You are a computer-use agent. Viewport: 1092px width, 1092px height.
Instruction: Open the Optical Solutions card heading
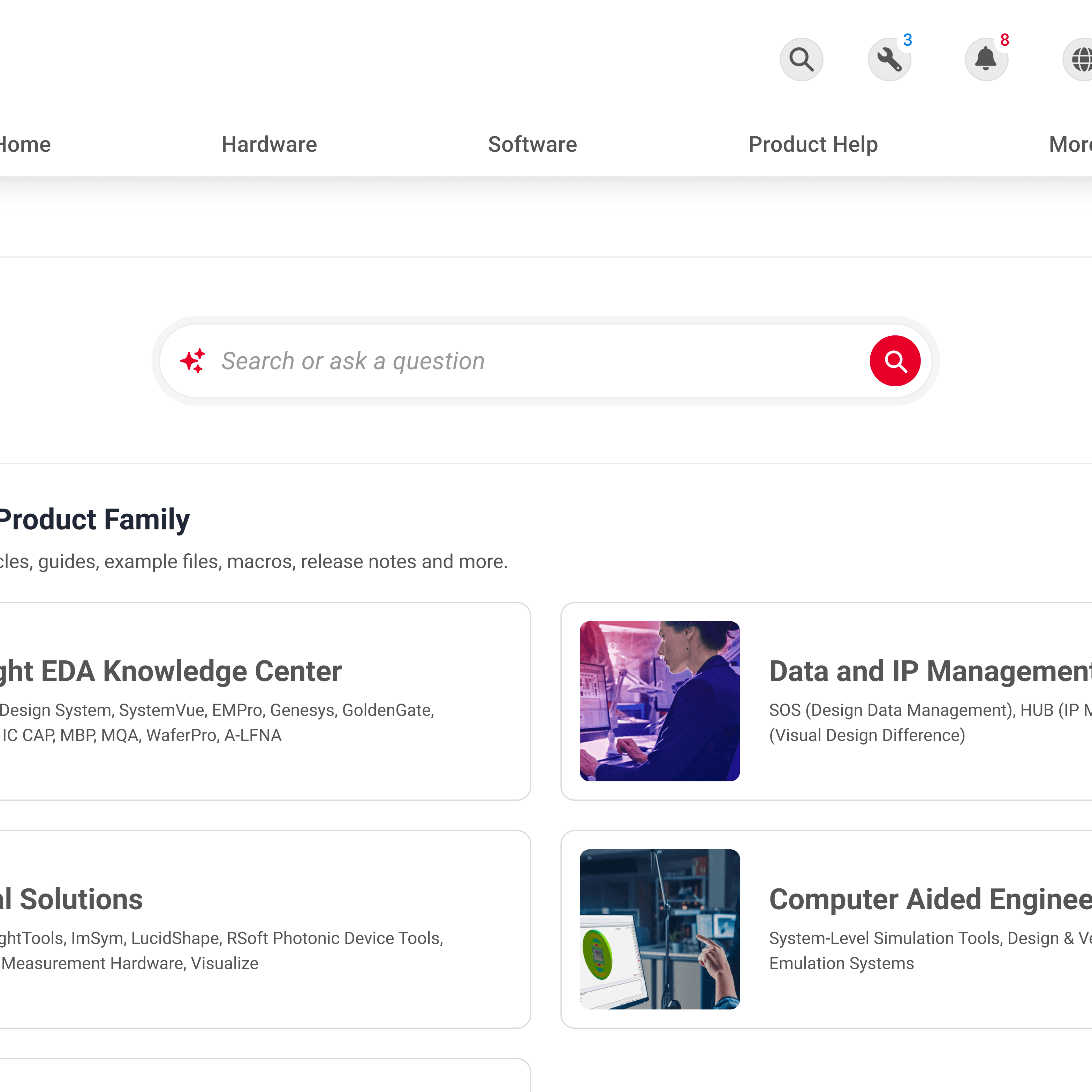(x=73, y=899)
